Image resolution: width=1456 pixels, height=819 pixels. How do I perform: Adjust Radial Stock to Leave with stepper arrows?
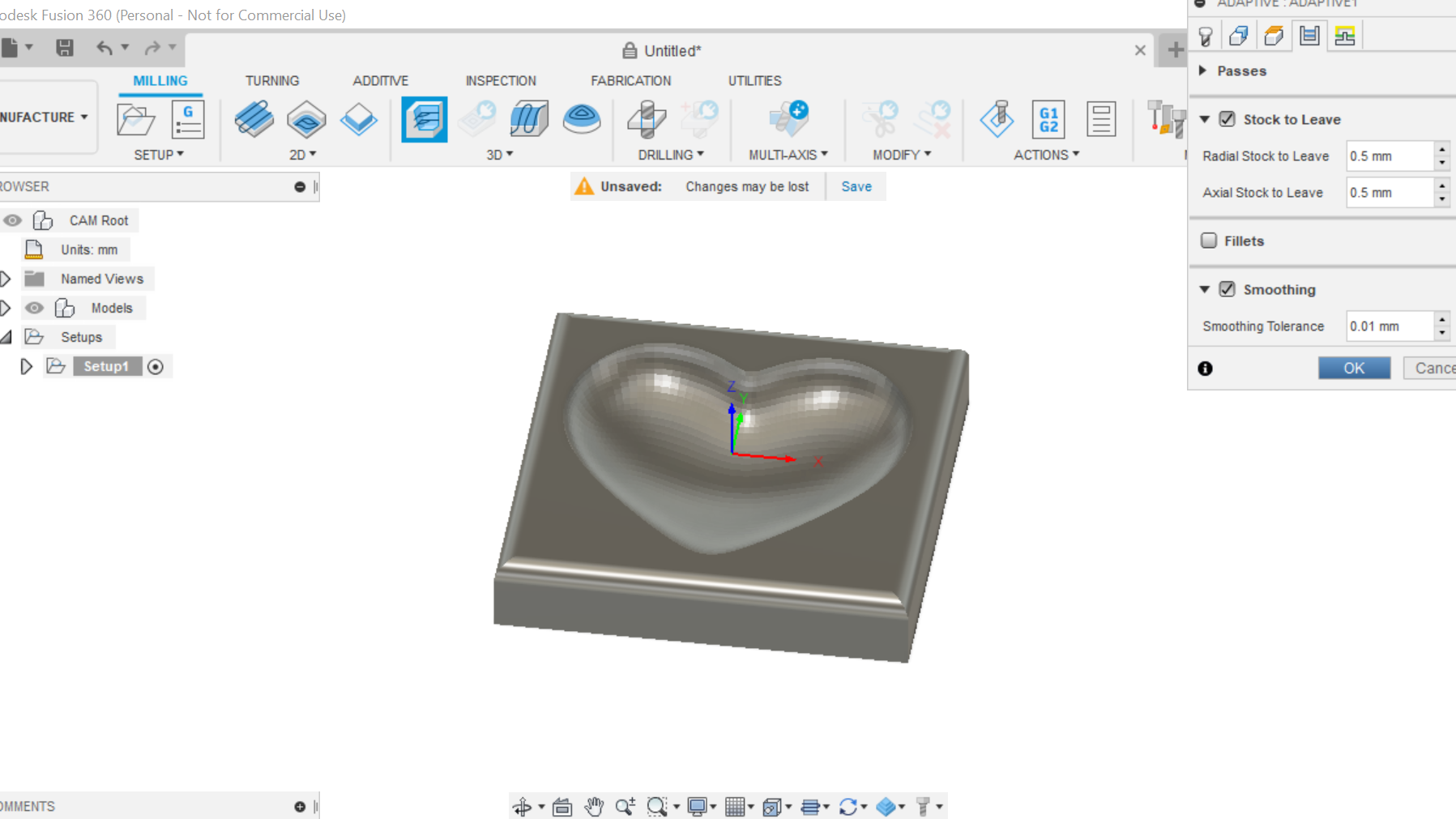(x=1441, y=156)
